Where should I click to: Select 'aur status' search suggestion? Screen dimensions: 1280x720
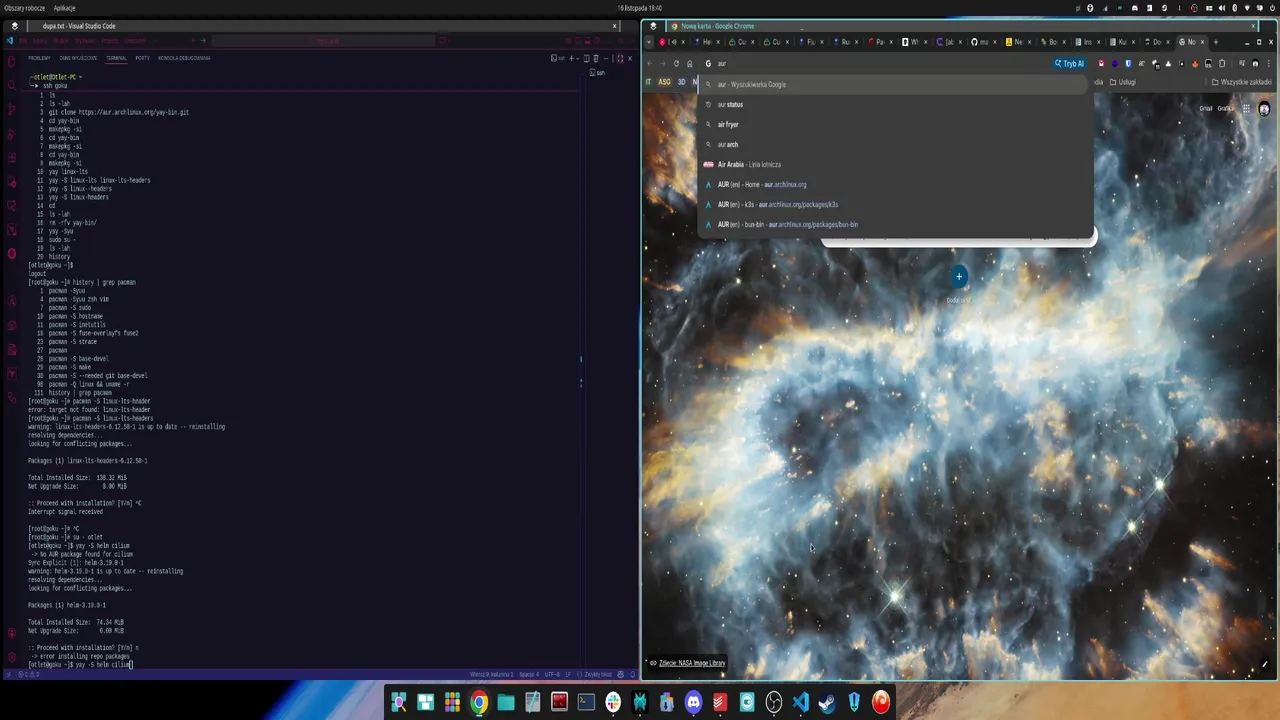[x=895, y=104]
